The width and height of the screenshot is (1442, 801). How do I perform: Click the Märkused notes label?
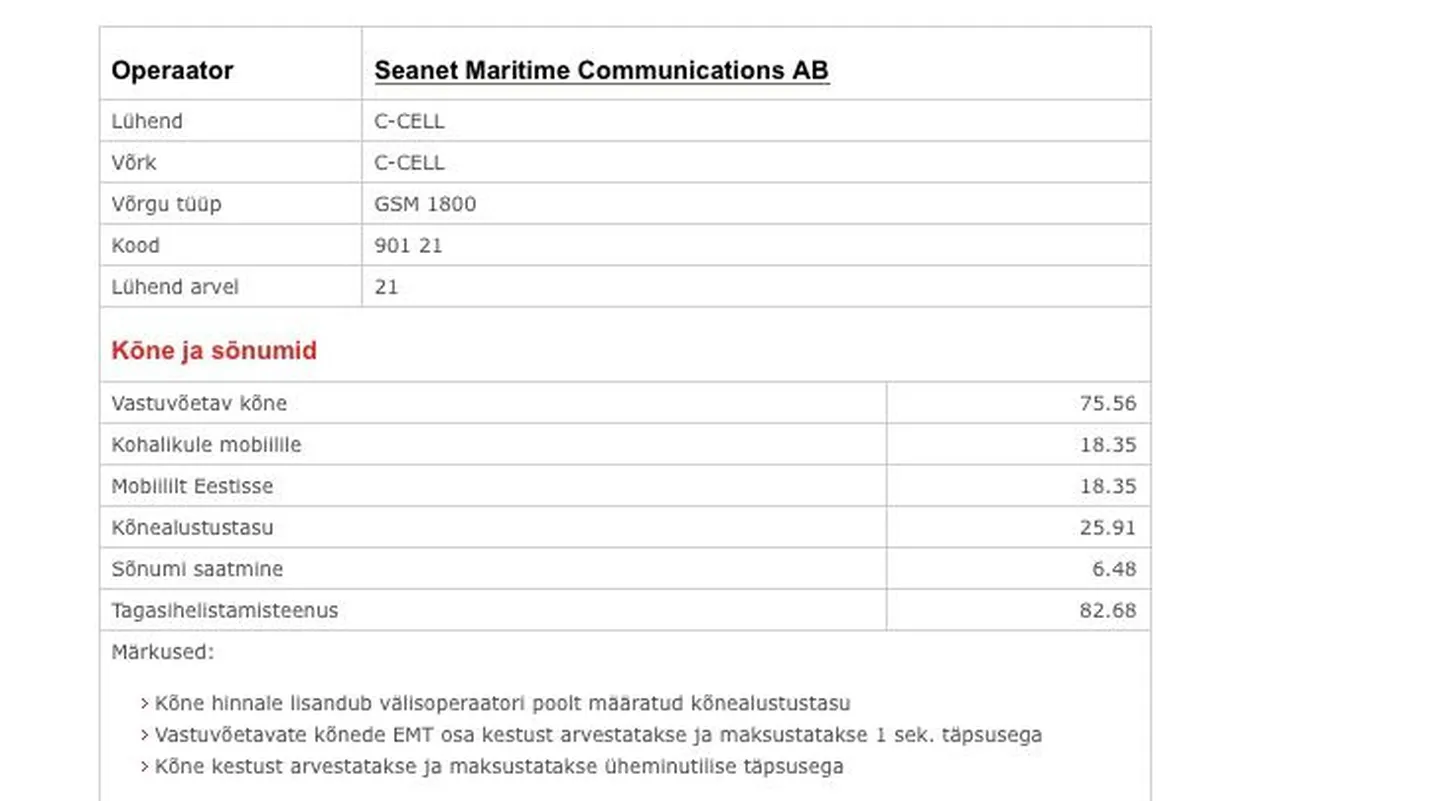click(162, 652)
